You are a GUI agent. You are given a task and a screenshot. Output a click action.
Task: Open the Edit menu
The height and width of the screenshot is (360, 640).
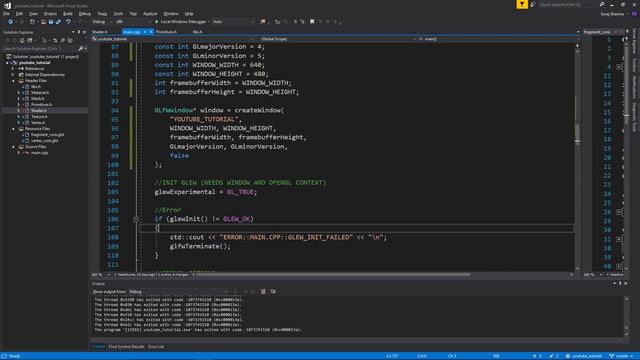point(19,13)
